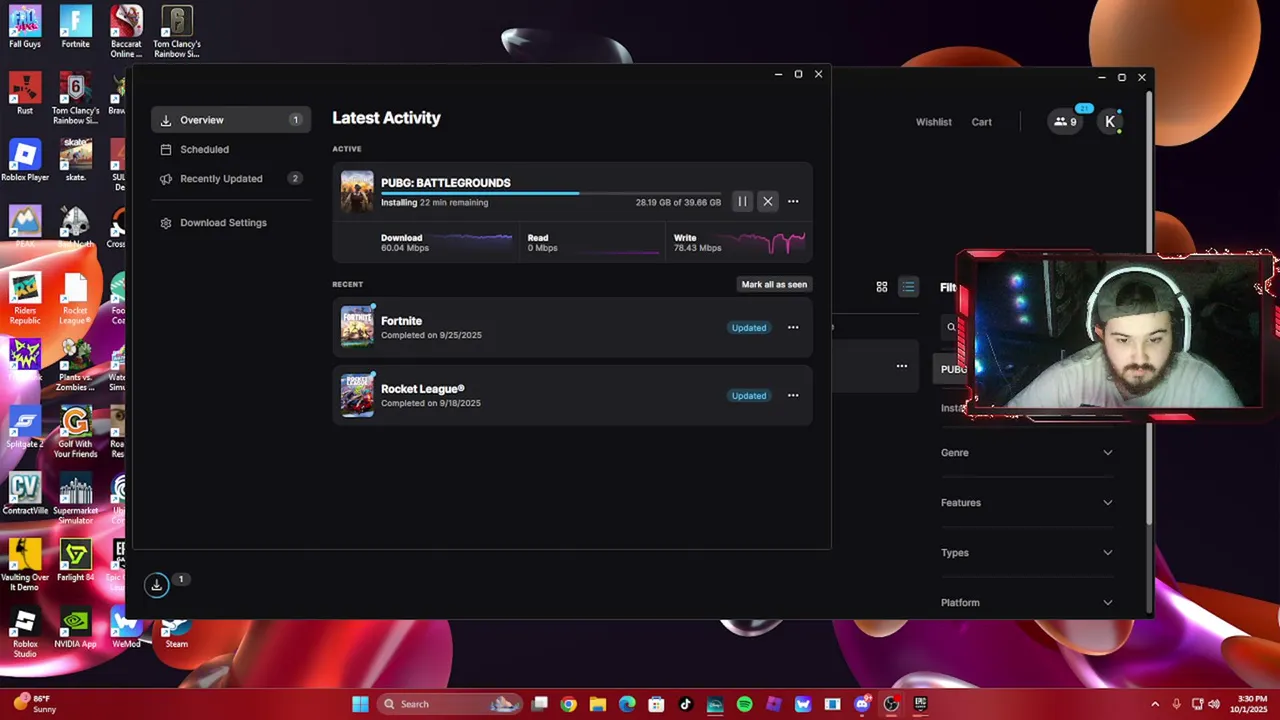
Task: Switch library to list view
Action: (908, 287)
